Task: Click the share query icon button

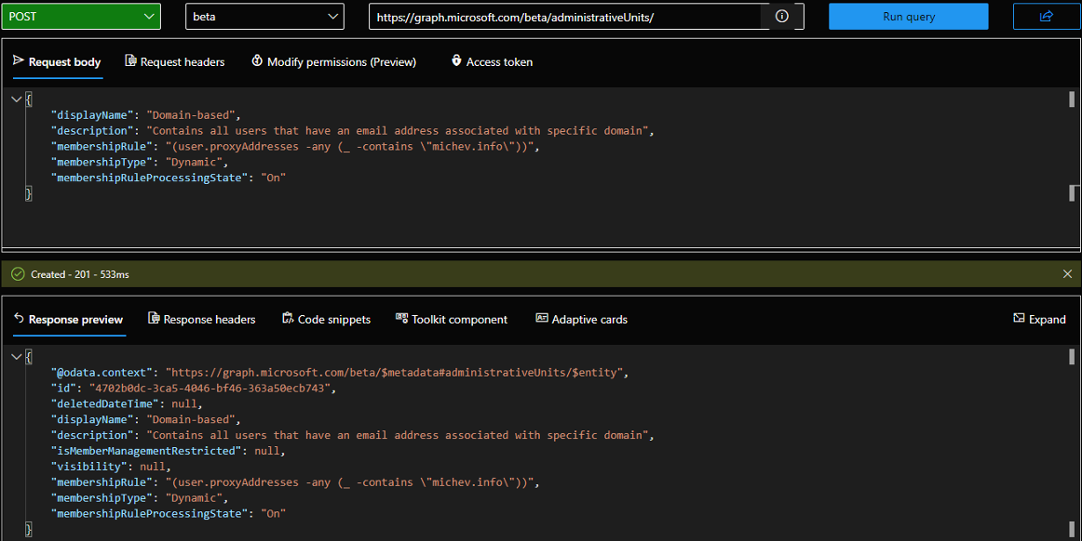Action: pos(1046,17)
